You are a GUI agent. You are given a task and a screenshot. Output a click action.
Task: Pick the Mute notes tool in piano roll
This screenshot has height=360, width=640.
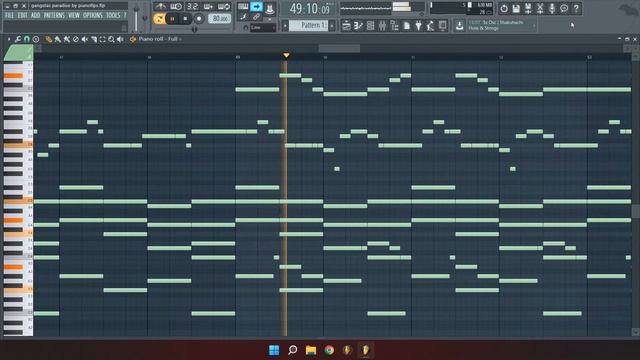pos(84,39)
